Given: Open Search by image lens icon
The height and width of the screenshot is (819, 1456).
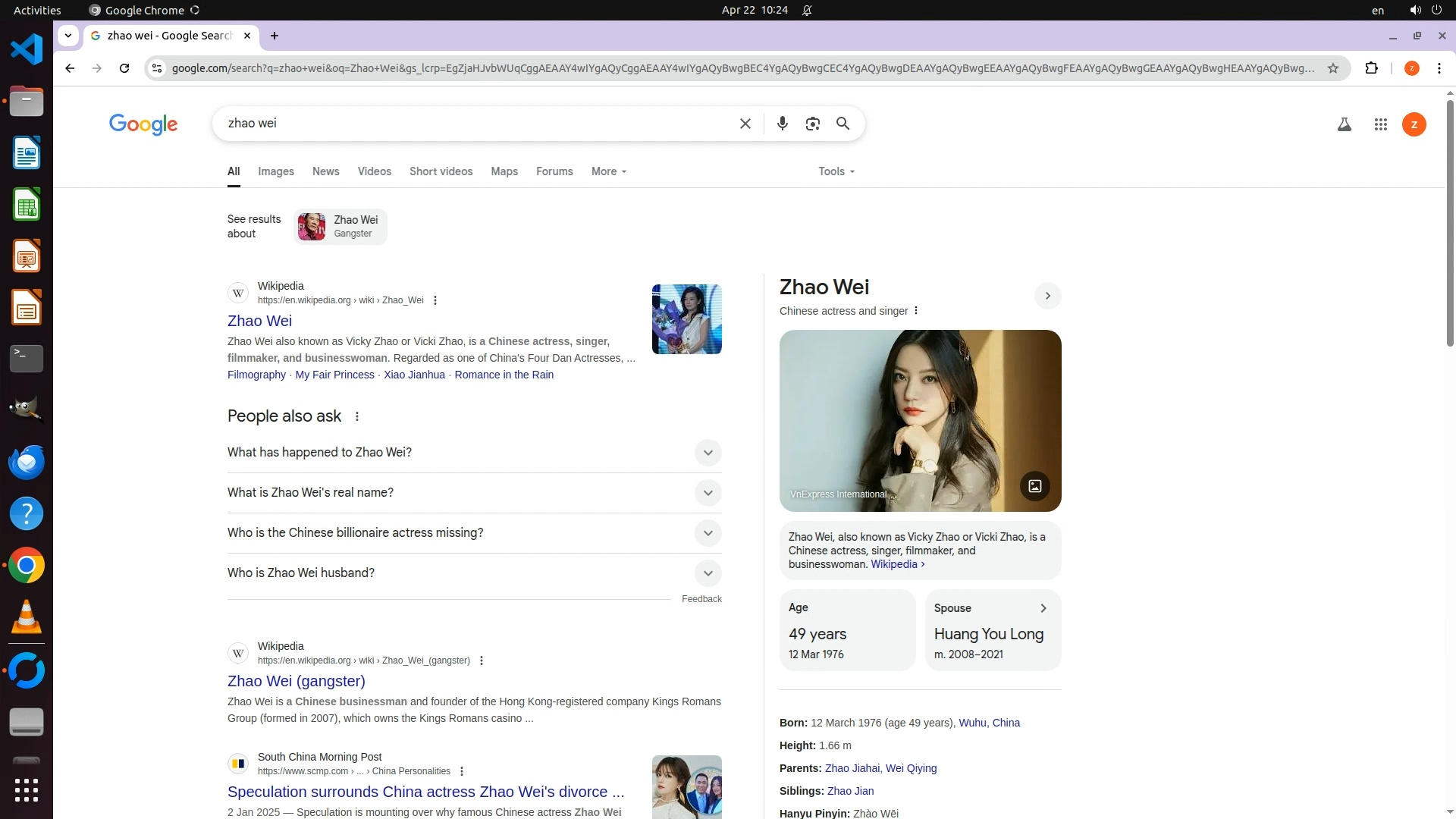Looking at the screenshot, I should (x=812, y=124).
